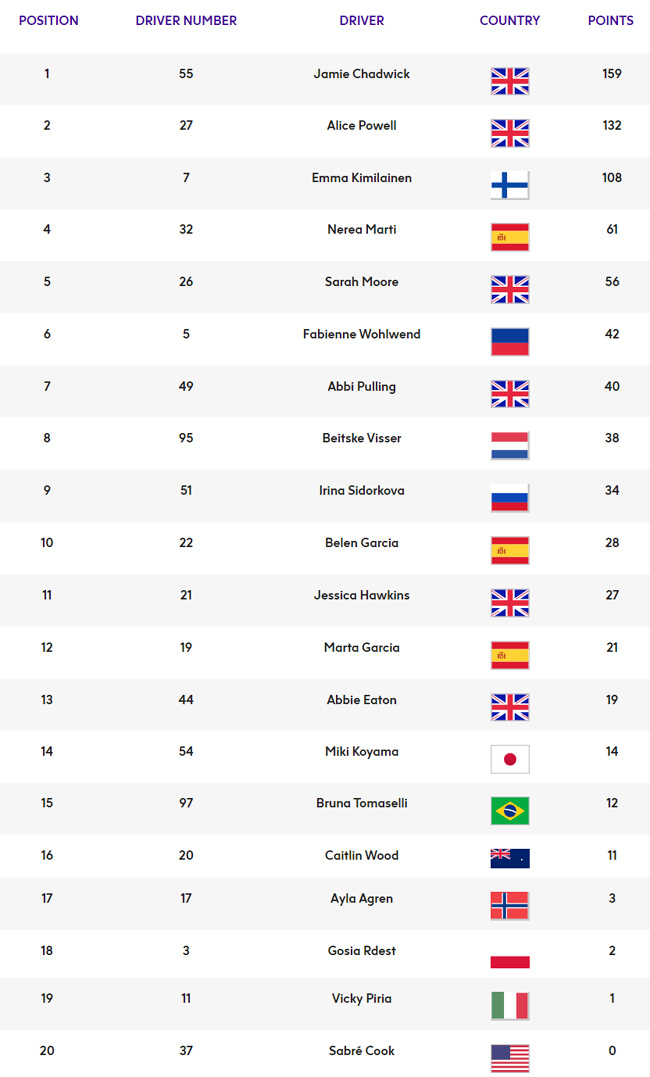Click the Finland flag beside Emma Kimilainen
The height and width of the screenshot is (1077, 650).
click(510, 185)
